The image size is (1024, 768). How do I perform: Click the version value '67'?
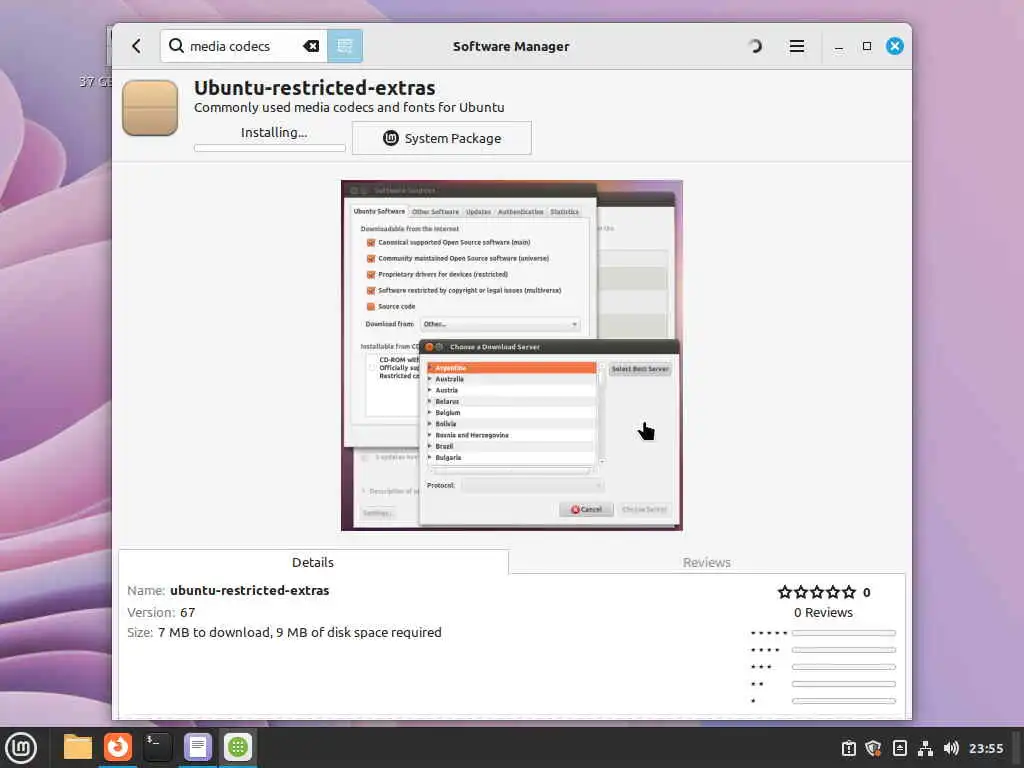tap(187, 613)
